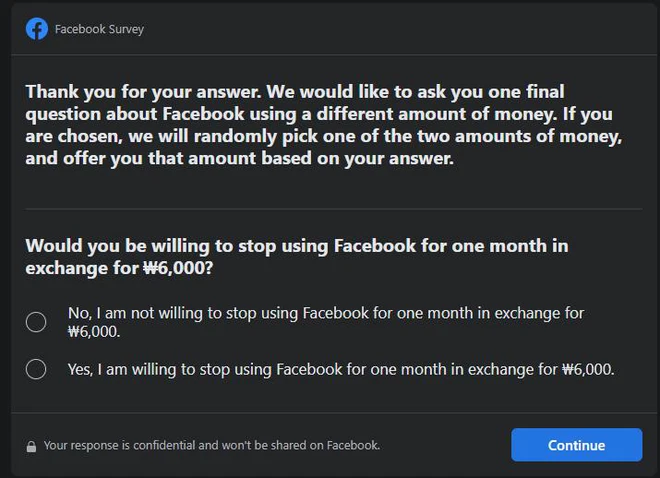Click the "Yes, I am willing" answer text

[x=340, y=369]
